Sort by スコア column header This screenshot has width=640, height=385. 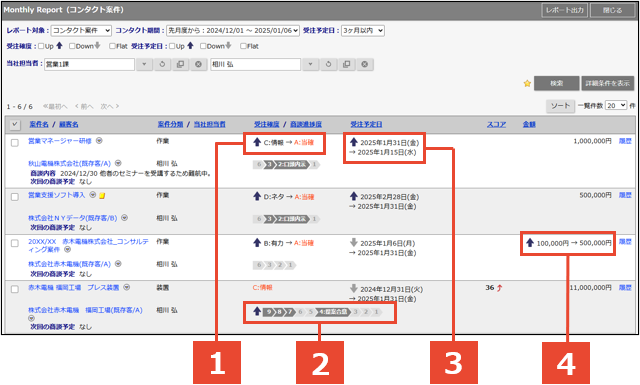click(x=496, y=124)
